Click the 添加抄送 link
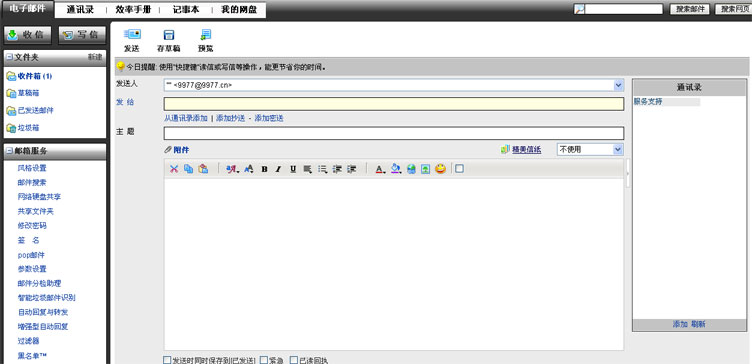This screenshot has height=364, width=752. pos(230,118)
